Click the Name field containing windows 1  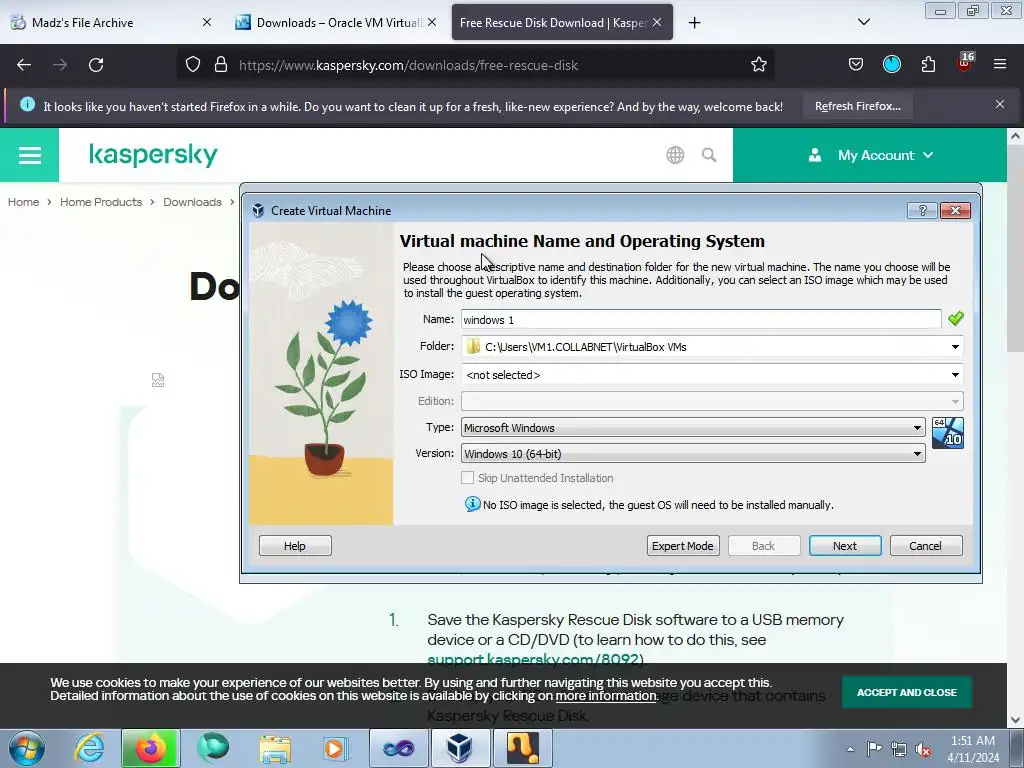[x=701, y=319]
